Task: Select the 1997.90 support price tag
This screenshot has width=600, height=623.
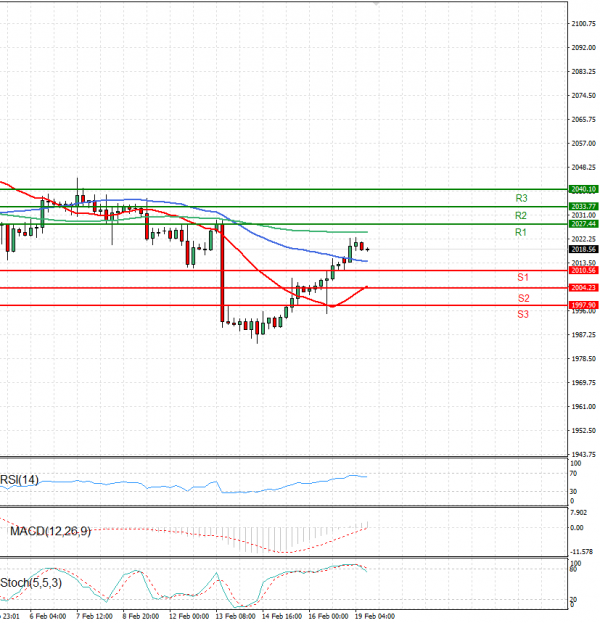Action: 583,305
